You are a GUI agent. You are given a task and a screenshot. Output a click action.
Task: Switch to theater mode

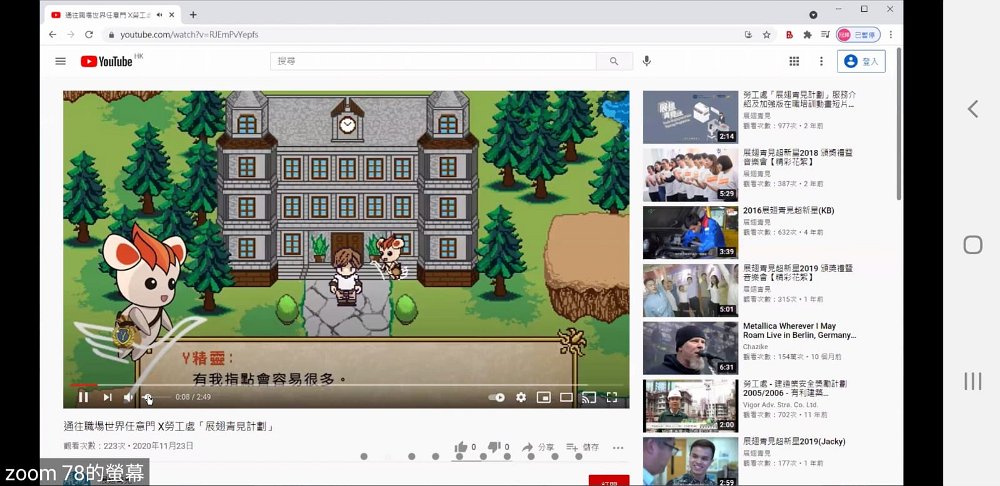coord(566,397)
